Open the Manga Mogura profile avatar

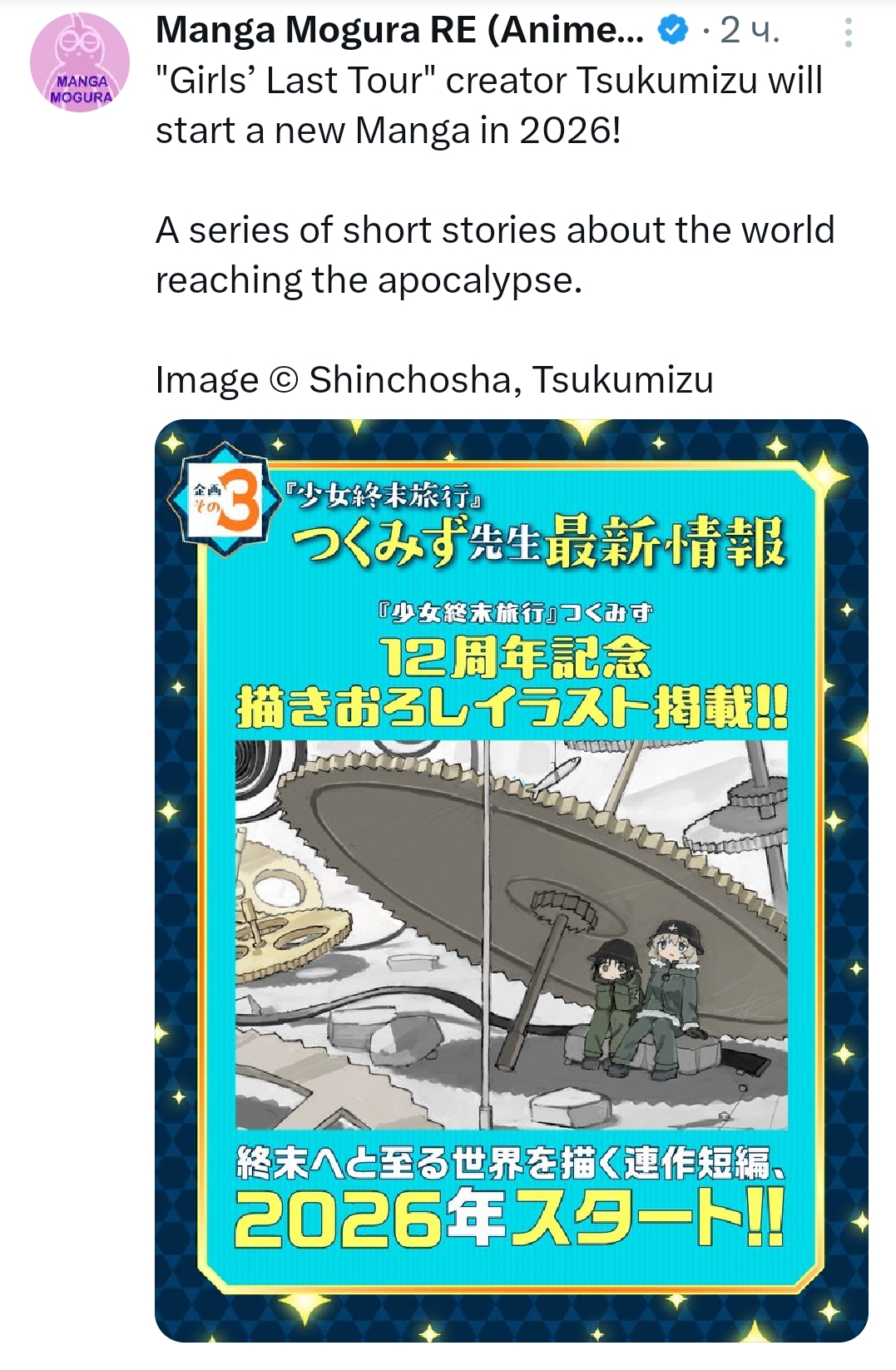(x=80, y=63)
